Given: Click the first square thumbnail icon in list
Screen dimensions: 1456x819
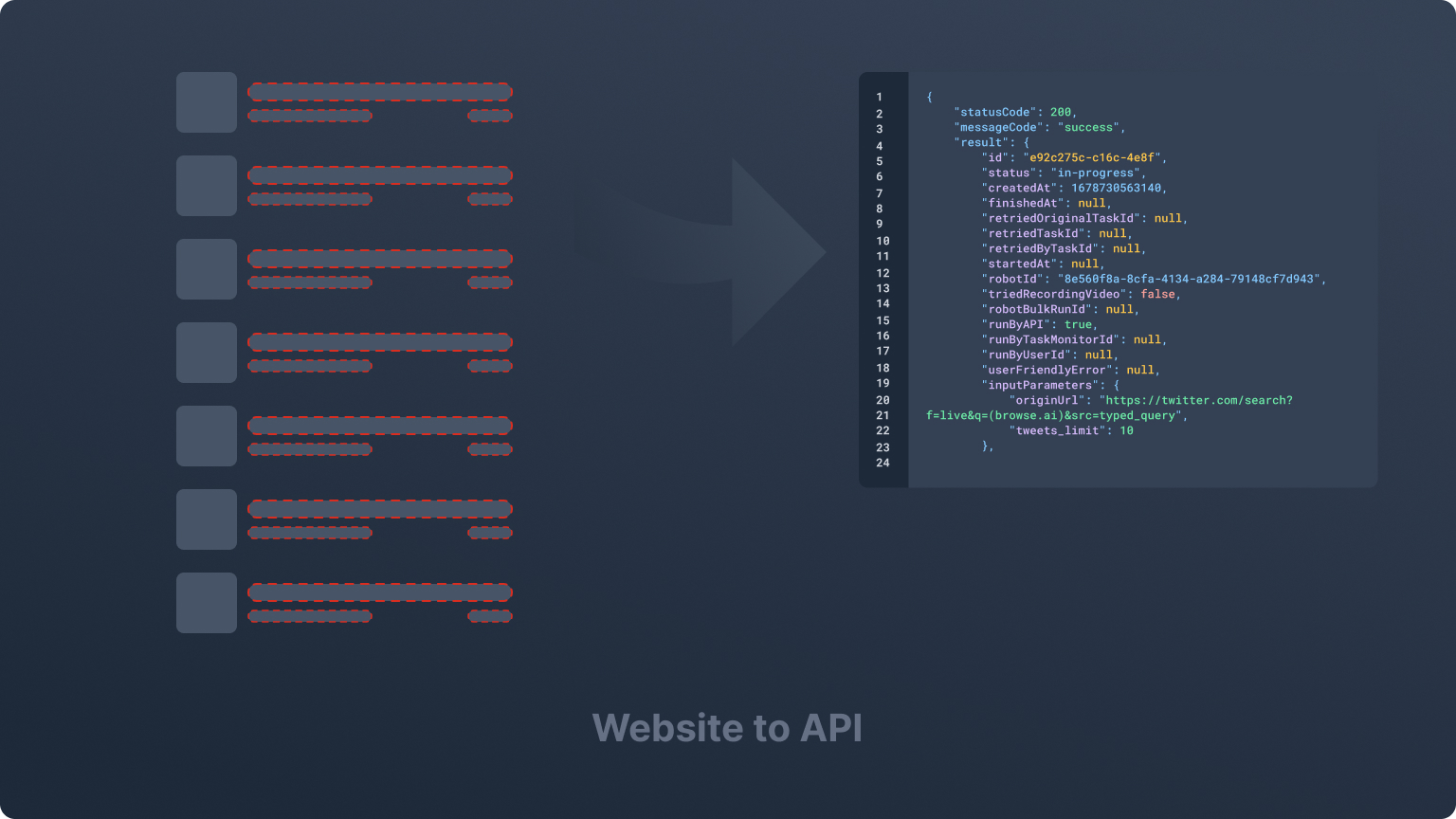Looking at the screenshot, I should (206, 101).
